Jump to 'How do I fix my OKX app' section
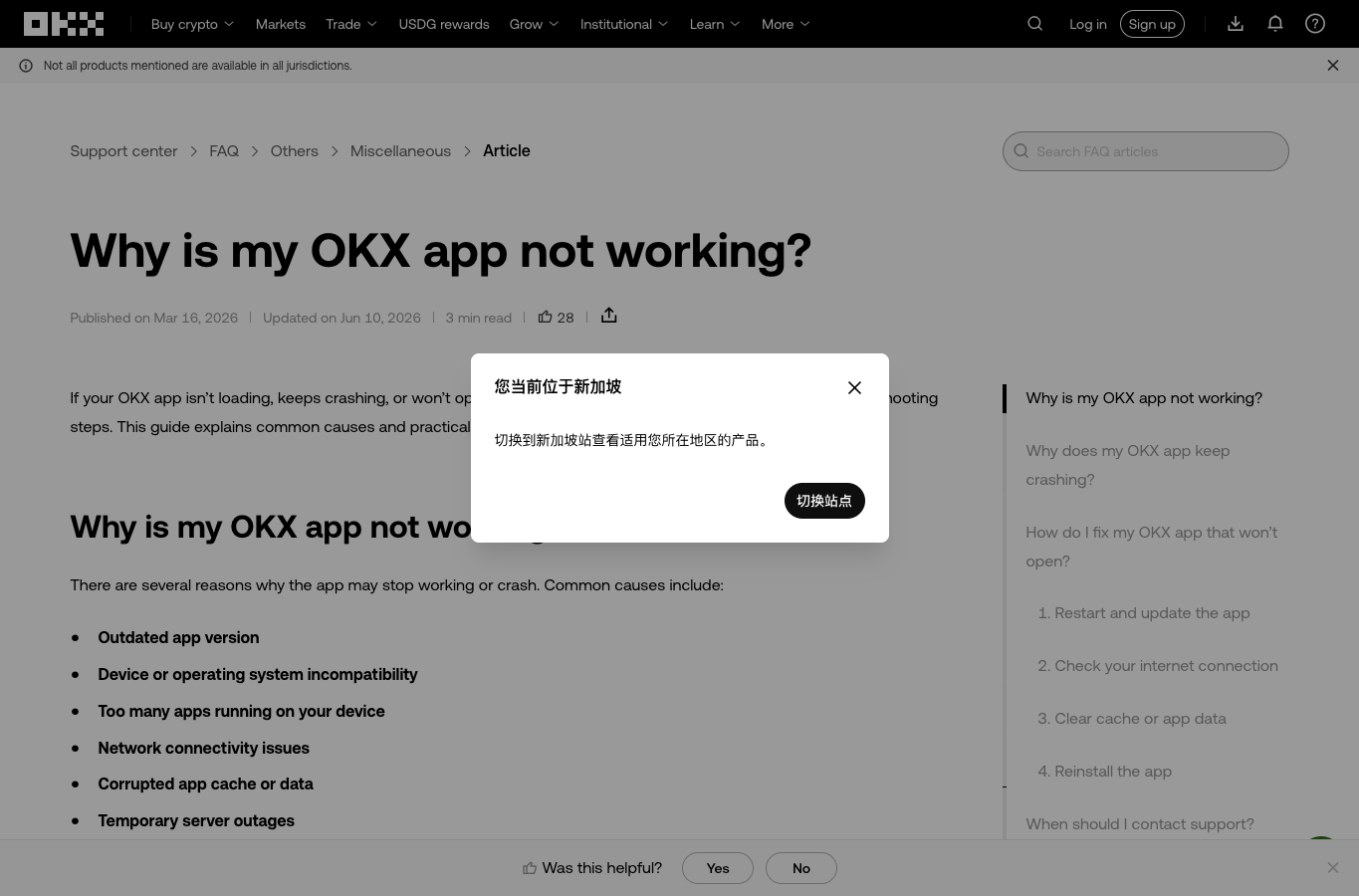The height and width of the screenshot is (896, 1359). (x=1152, y=547)
